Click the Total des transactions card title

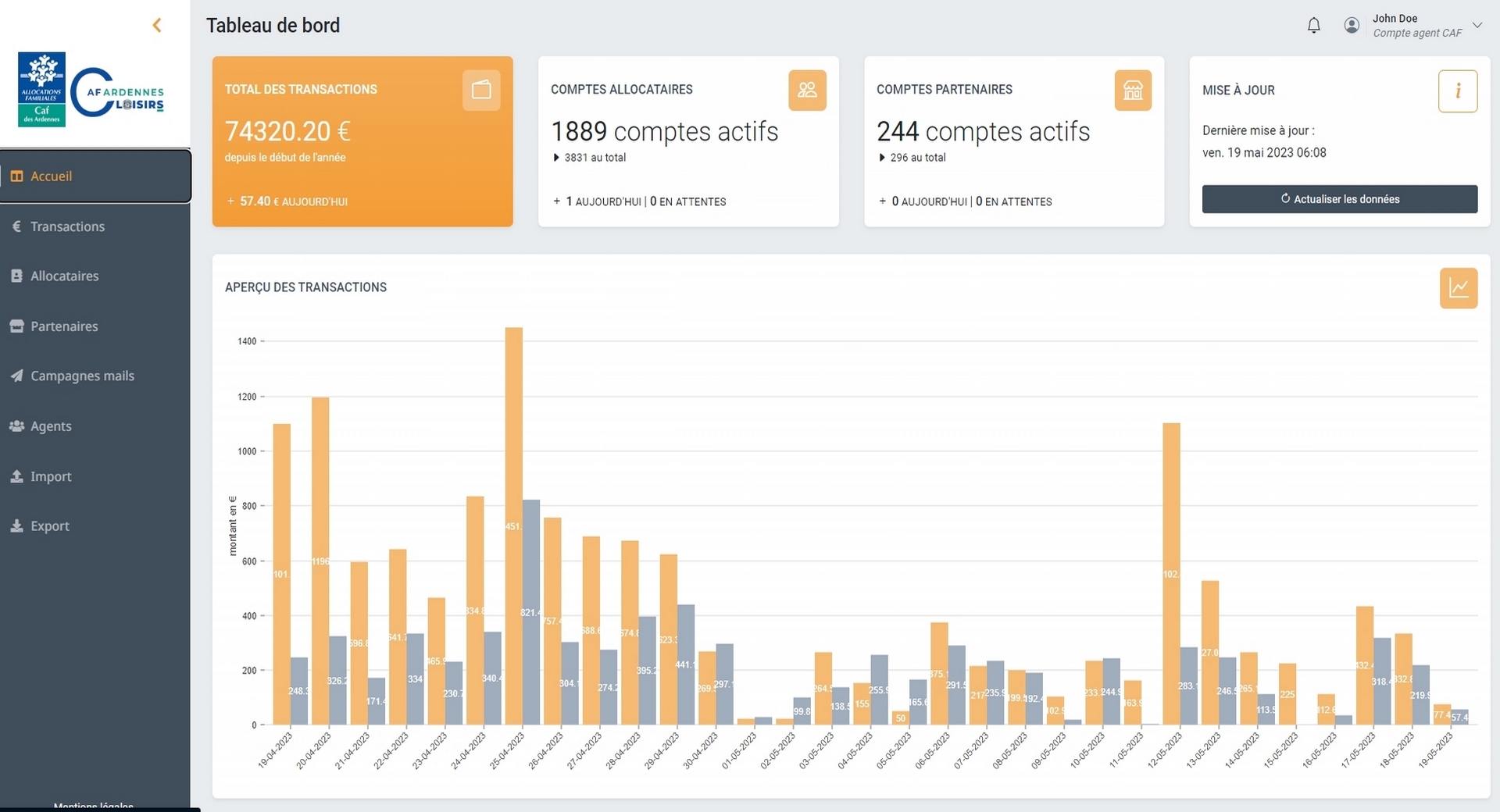tap(301, 89)
